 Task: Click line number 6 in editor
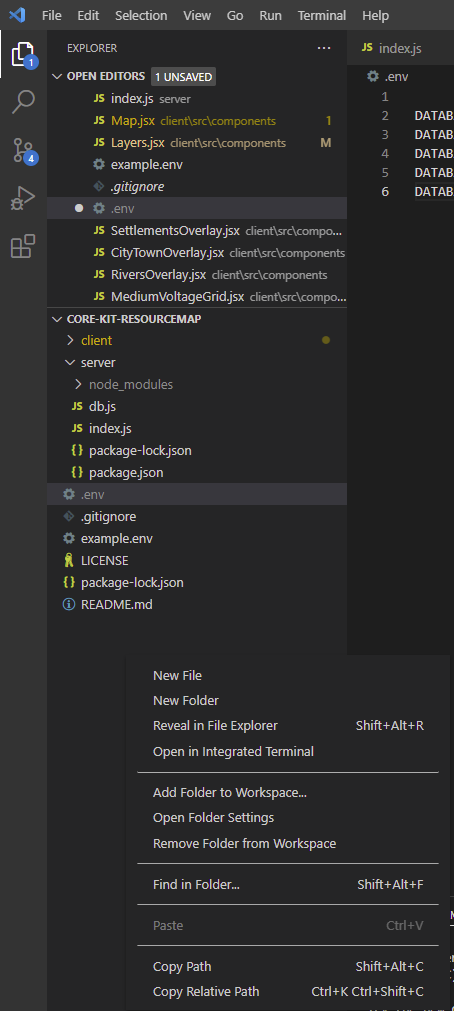[x=385, y=191]
